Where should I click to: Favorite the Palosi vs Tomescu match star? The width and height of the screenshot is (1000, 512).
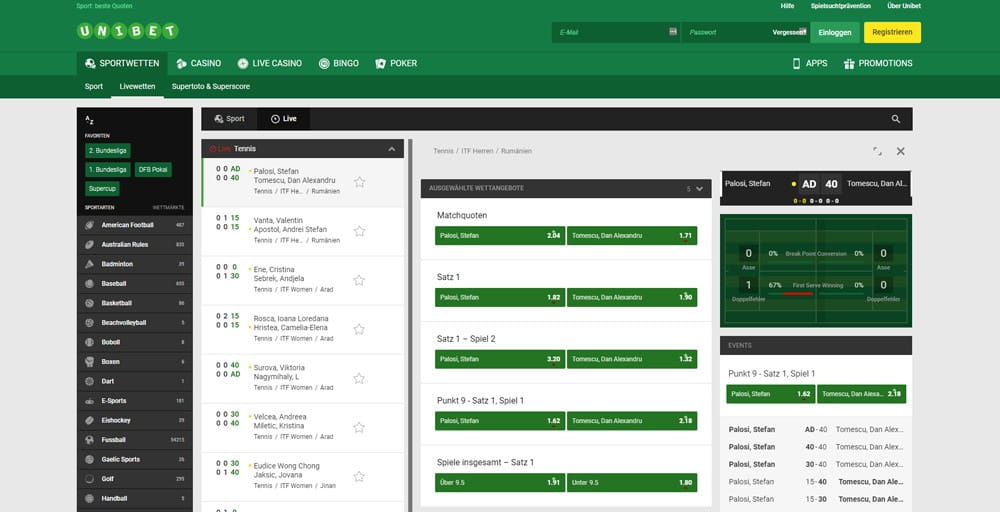pyautogui.click(x=360, y=182)
